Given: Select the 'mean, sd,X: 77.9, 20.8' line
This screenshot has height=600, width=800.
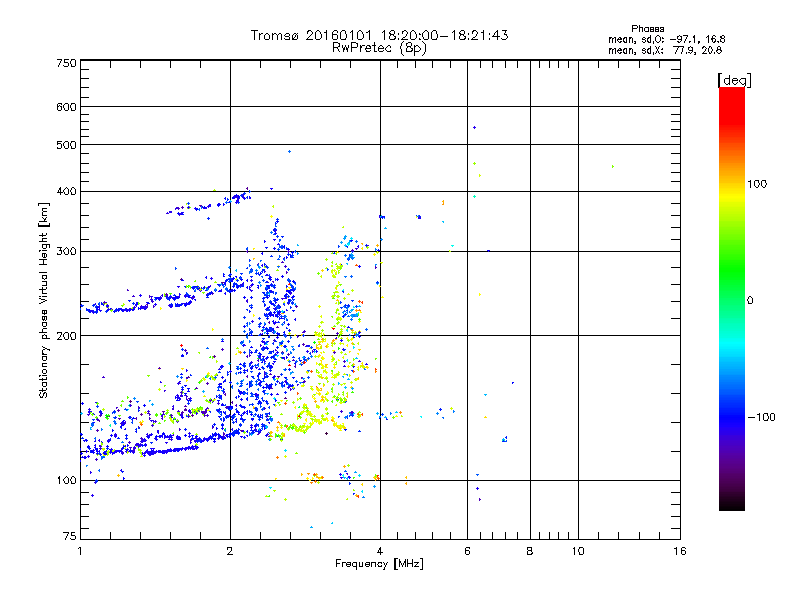Looking at the screenshot, I should (665, 50).
